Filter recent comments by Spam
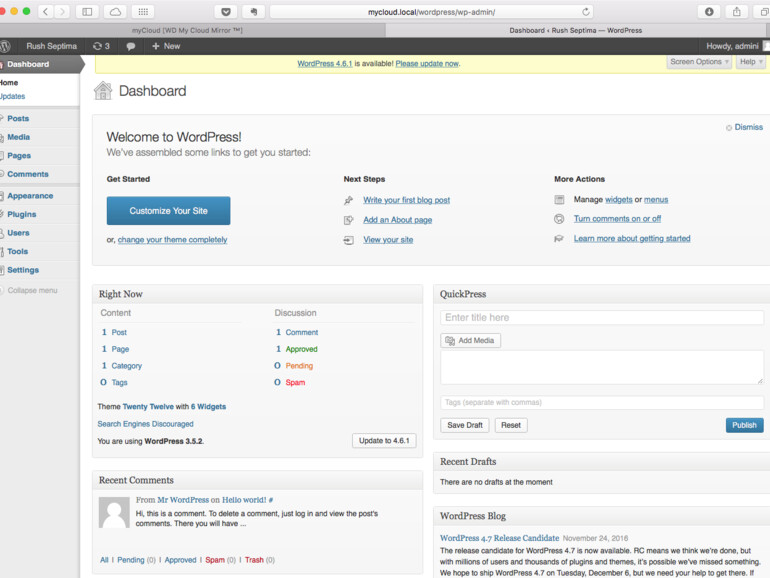The height and width of the screenshot is (578, 770). coord(215,560)
